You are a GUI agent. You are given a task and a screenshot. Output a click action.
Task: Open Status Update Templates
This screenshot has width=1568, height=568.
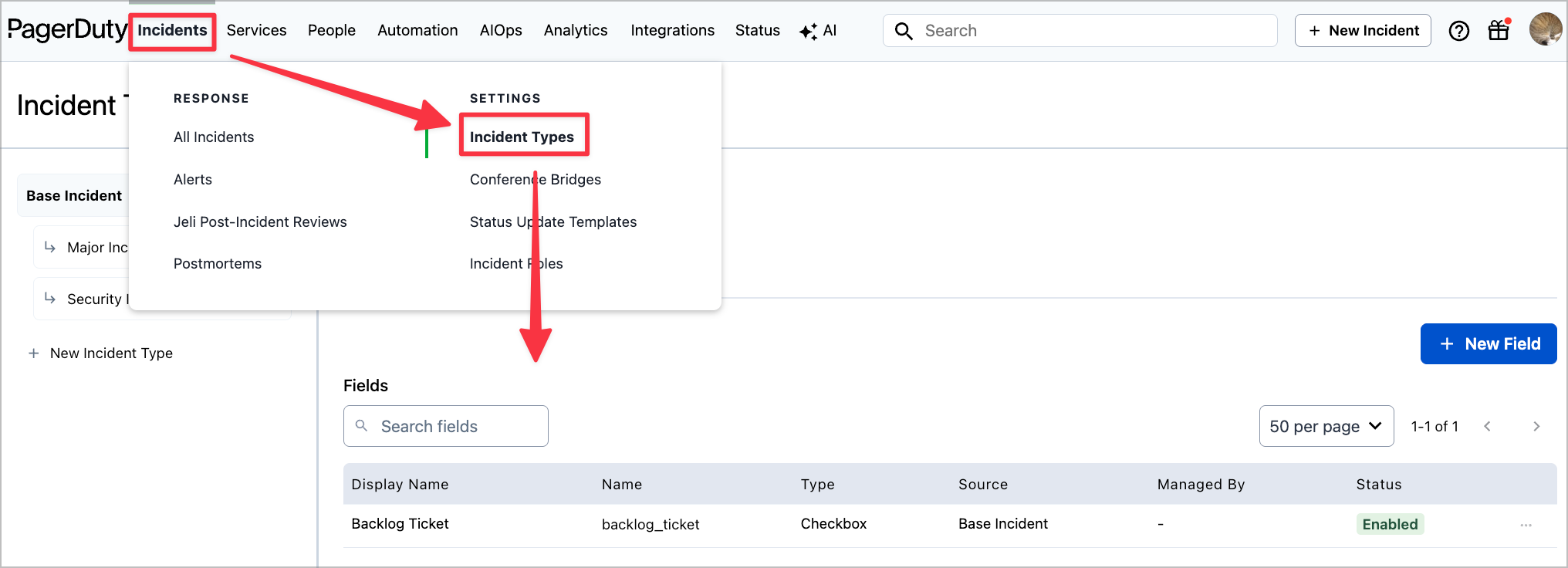553,221
